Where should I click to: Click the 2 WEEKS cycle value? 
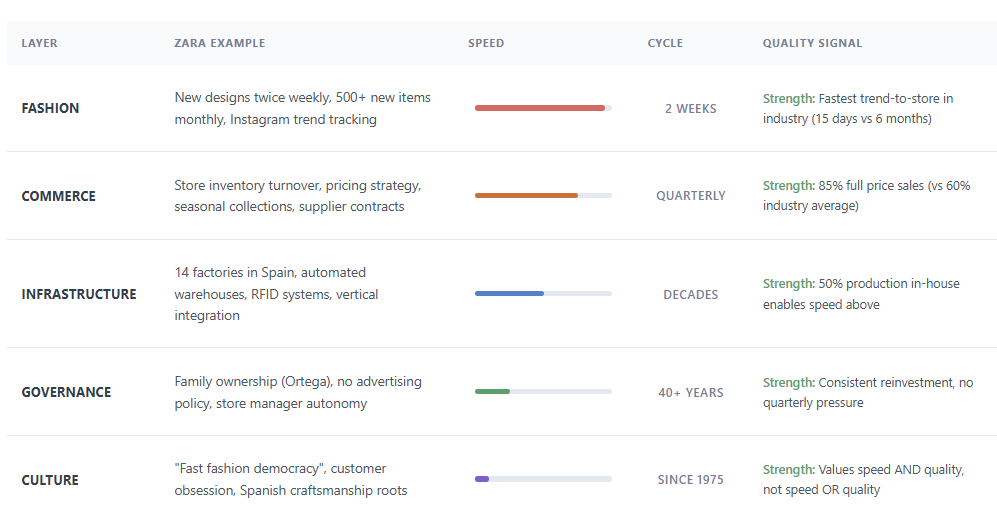click(x=691, y=108)
